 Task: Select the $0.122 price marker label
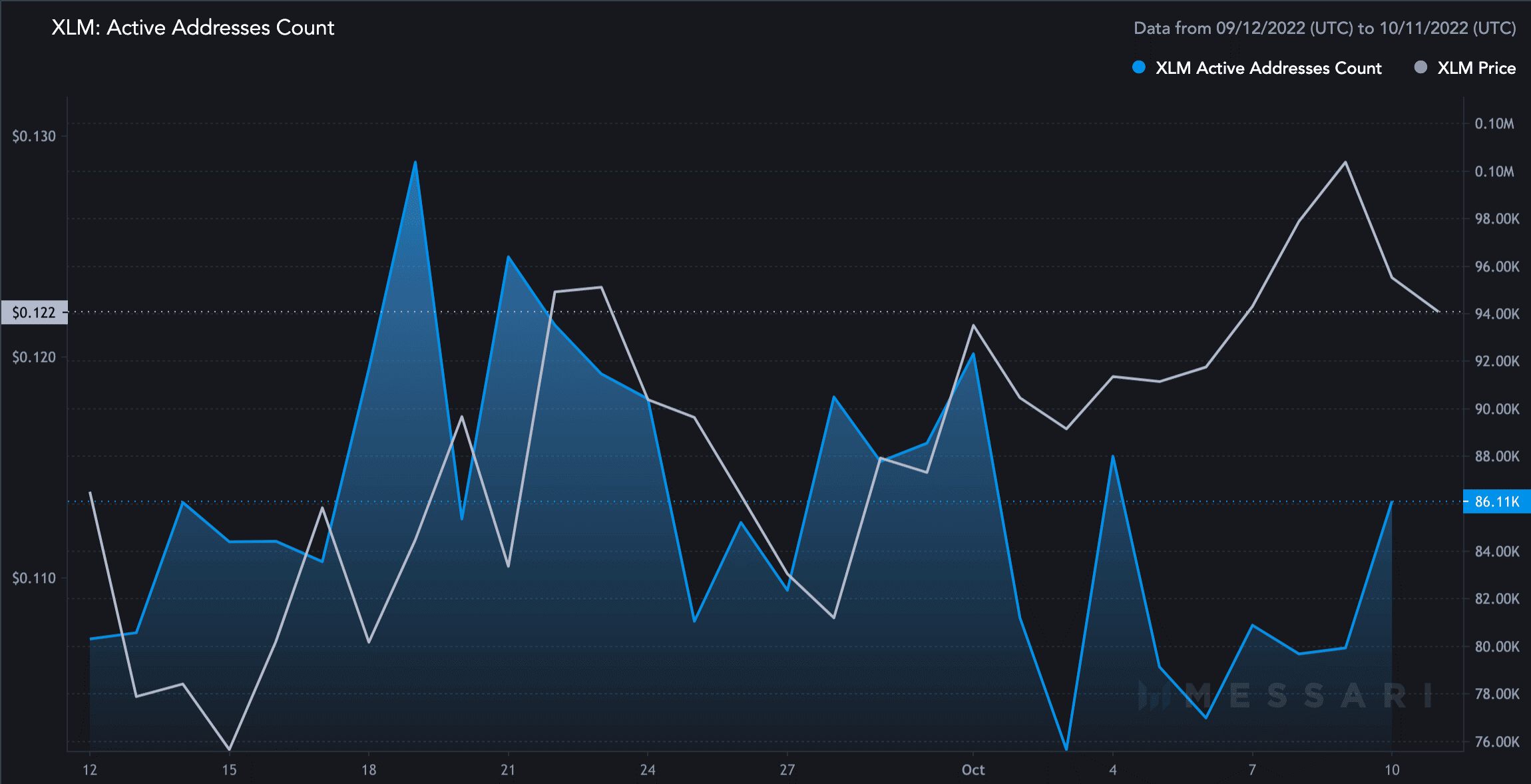[34, 312]
